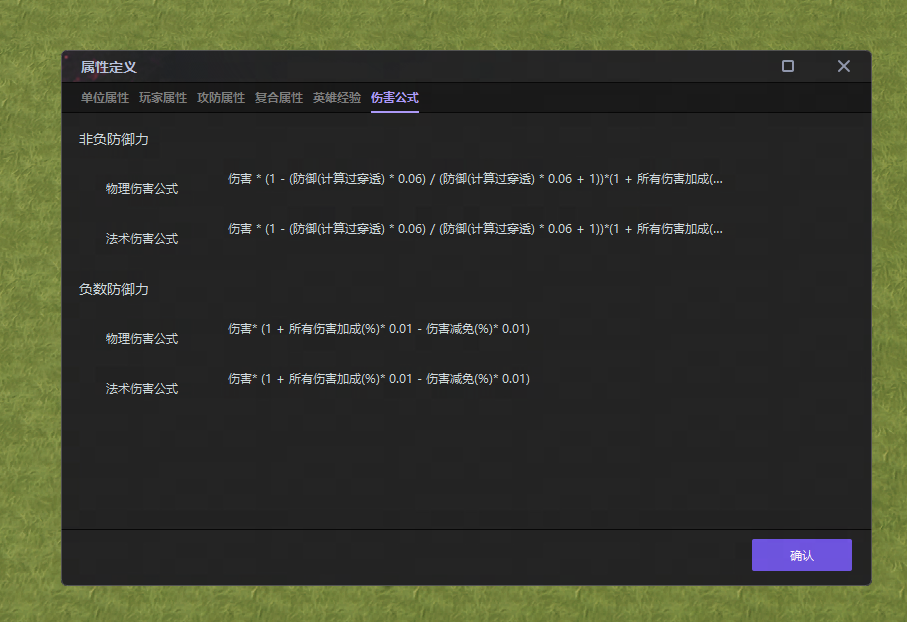907x622 pixels.
Task: Edit the 物理伤害公式 under 负数防御力
Action: pos(378,328)
